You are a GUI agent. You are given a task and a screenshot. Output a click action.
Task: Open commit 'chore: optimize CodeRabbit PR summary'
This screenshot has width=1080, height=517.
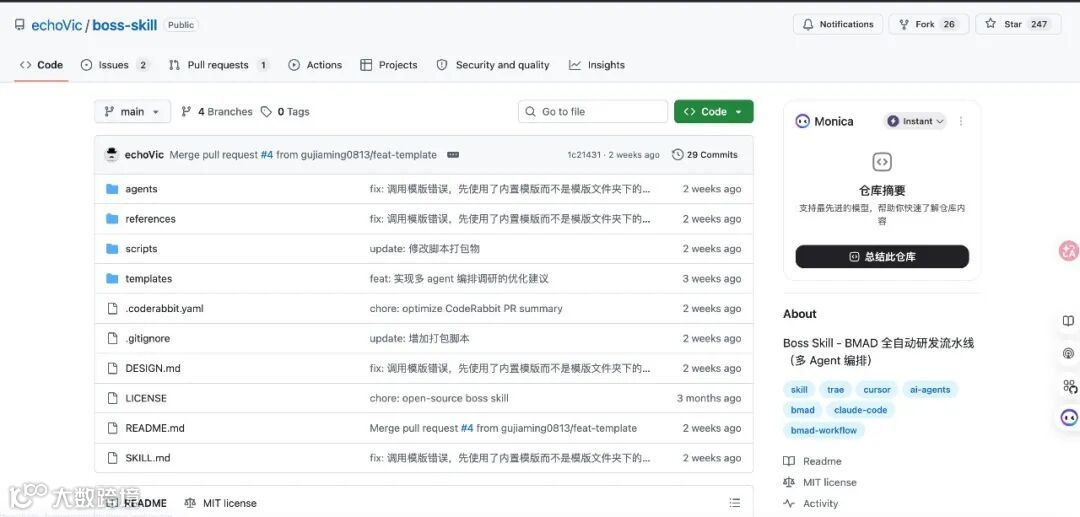[466, 308]
